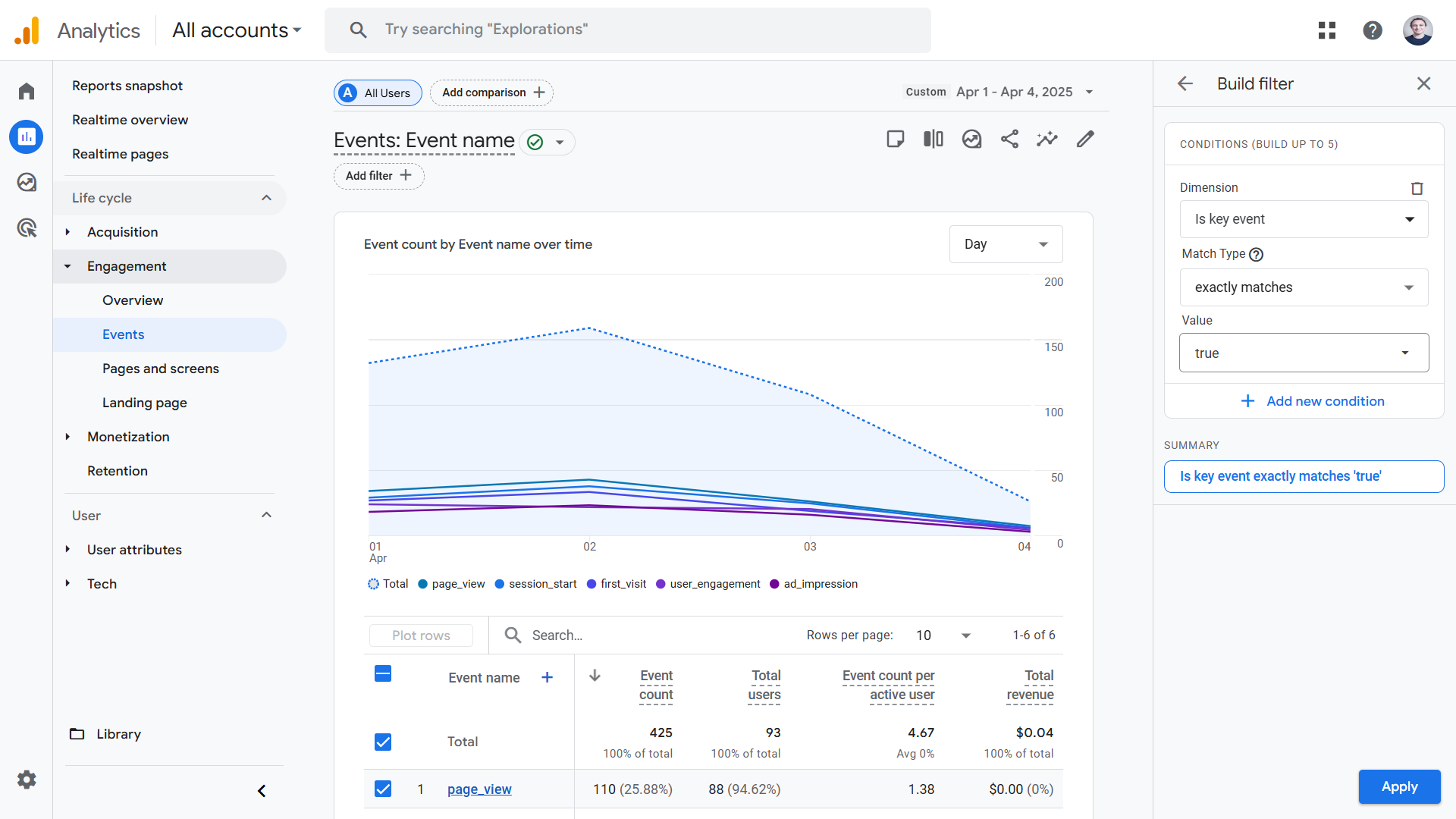Deselect all rows with the header checkbox
Screen dimensions: 1456x819
tap(383, 673)
